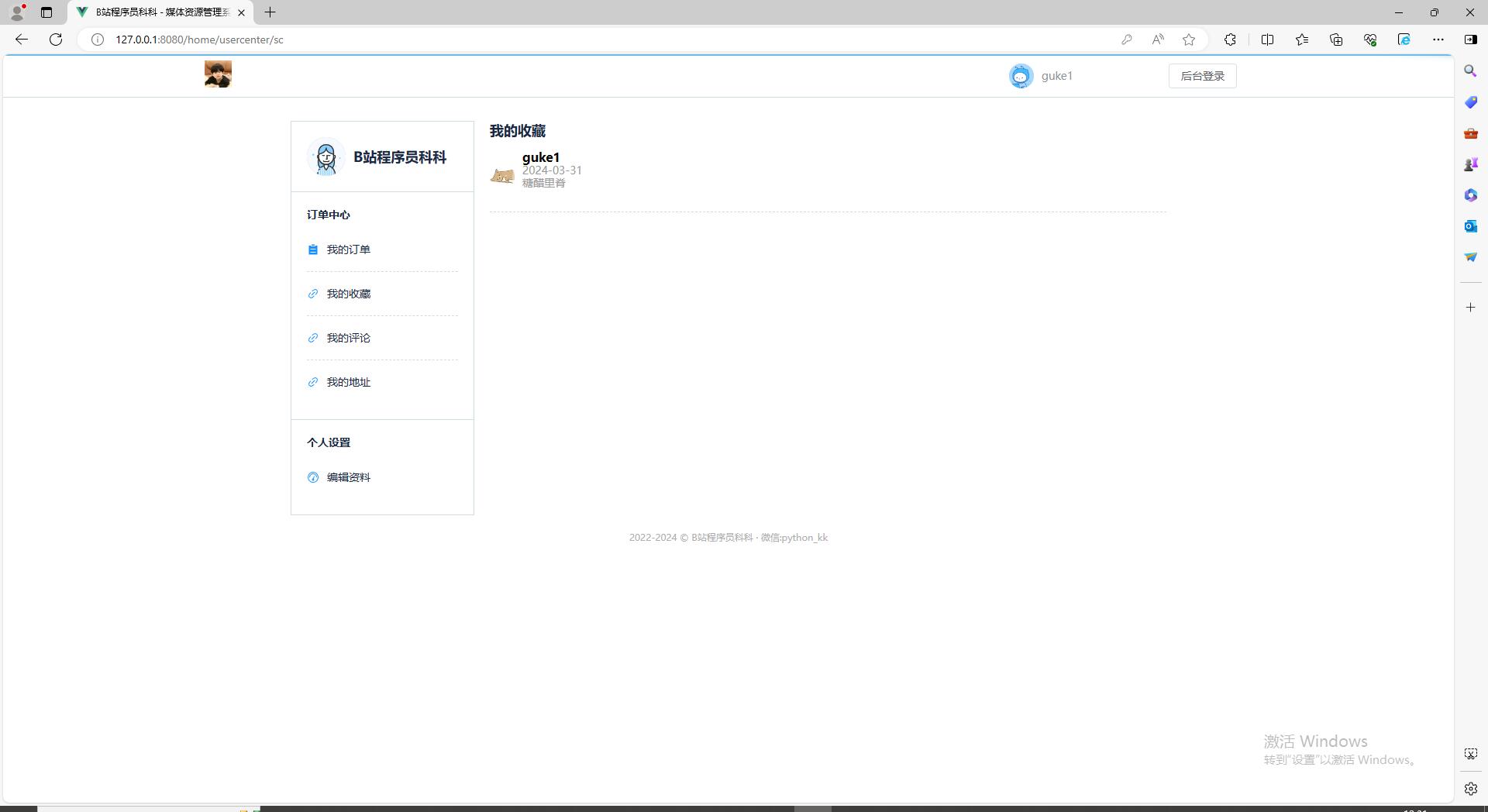Open Settings and more menu
1488x812 pixels.
[x=1438, y=40]
